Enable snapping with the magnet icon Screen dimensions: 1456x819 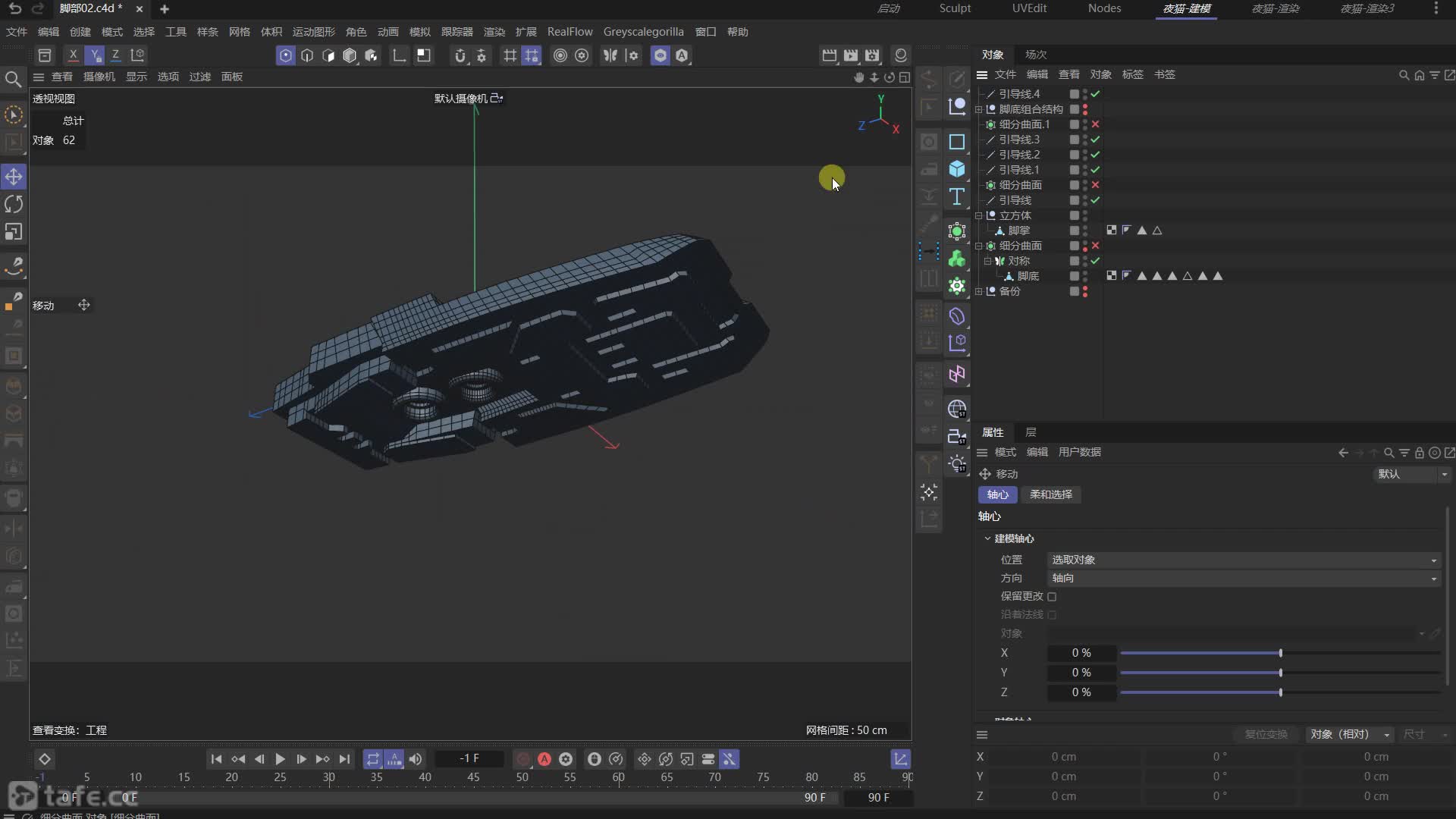coord(460,55)
